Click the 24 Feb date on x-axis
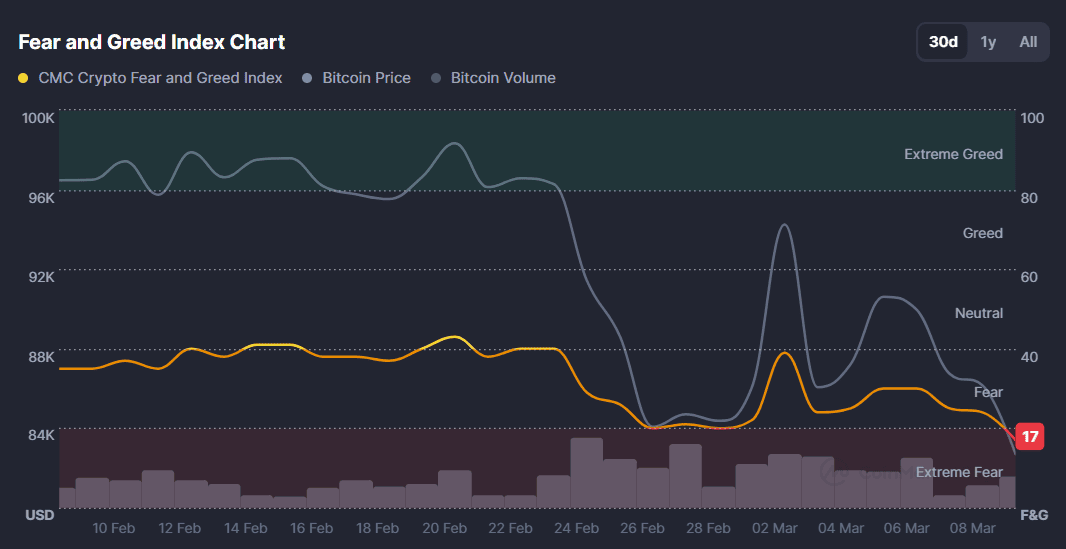Viewport: 1066px width, 549px height. (576, 528)
